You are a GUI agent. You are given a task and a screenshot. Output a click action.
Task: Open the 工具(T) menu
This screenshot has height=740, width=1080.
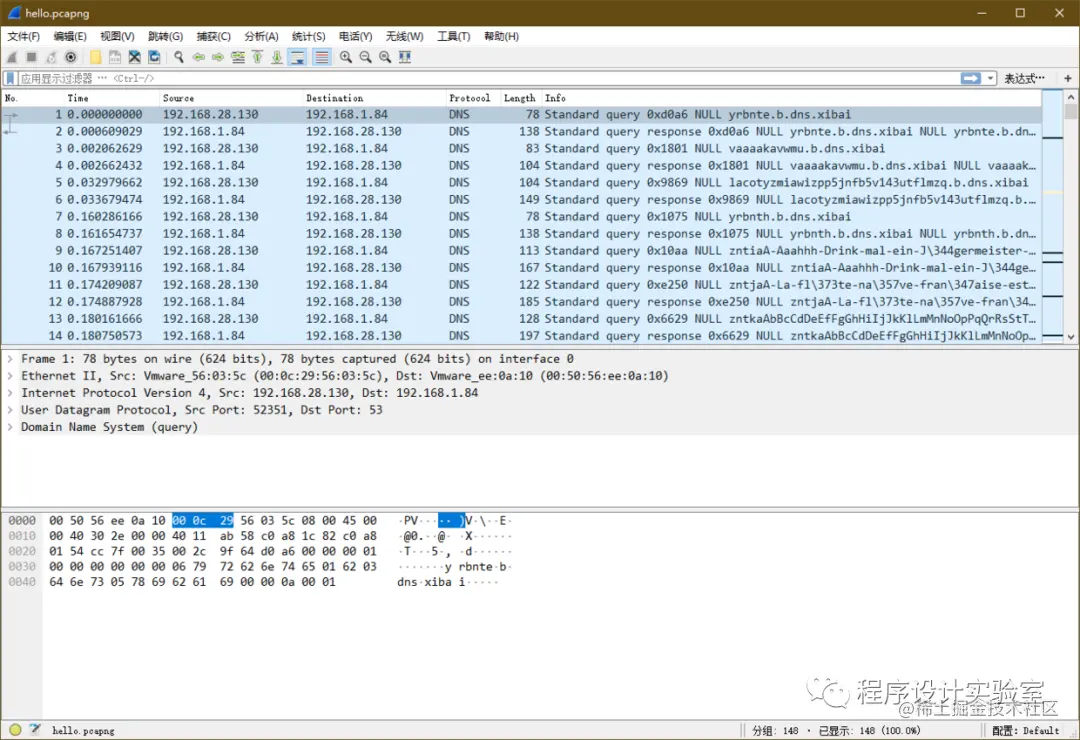pos(453,37)
